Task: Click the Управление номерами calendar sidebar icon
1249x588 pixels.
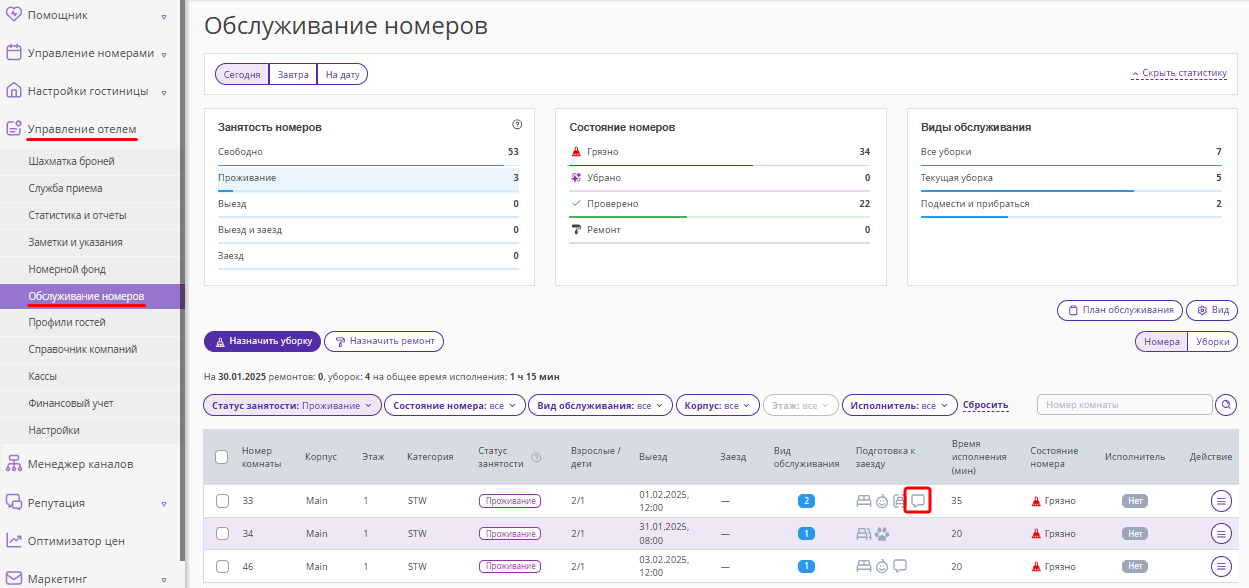Action: pos(14,52)
